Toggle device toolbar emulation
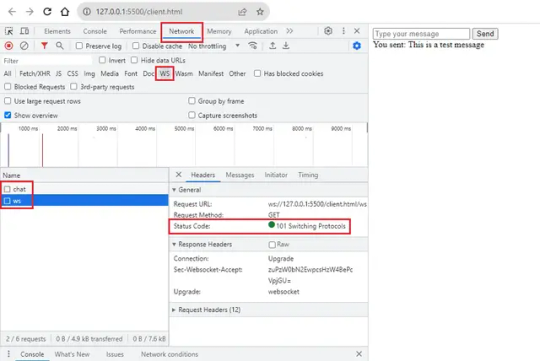This screenshot has width=540, height=361. click(x=24, y=31)
